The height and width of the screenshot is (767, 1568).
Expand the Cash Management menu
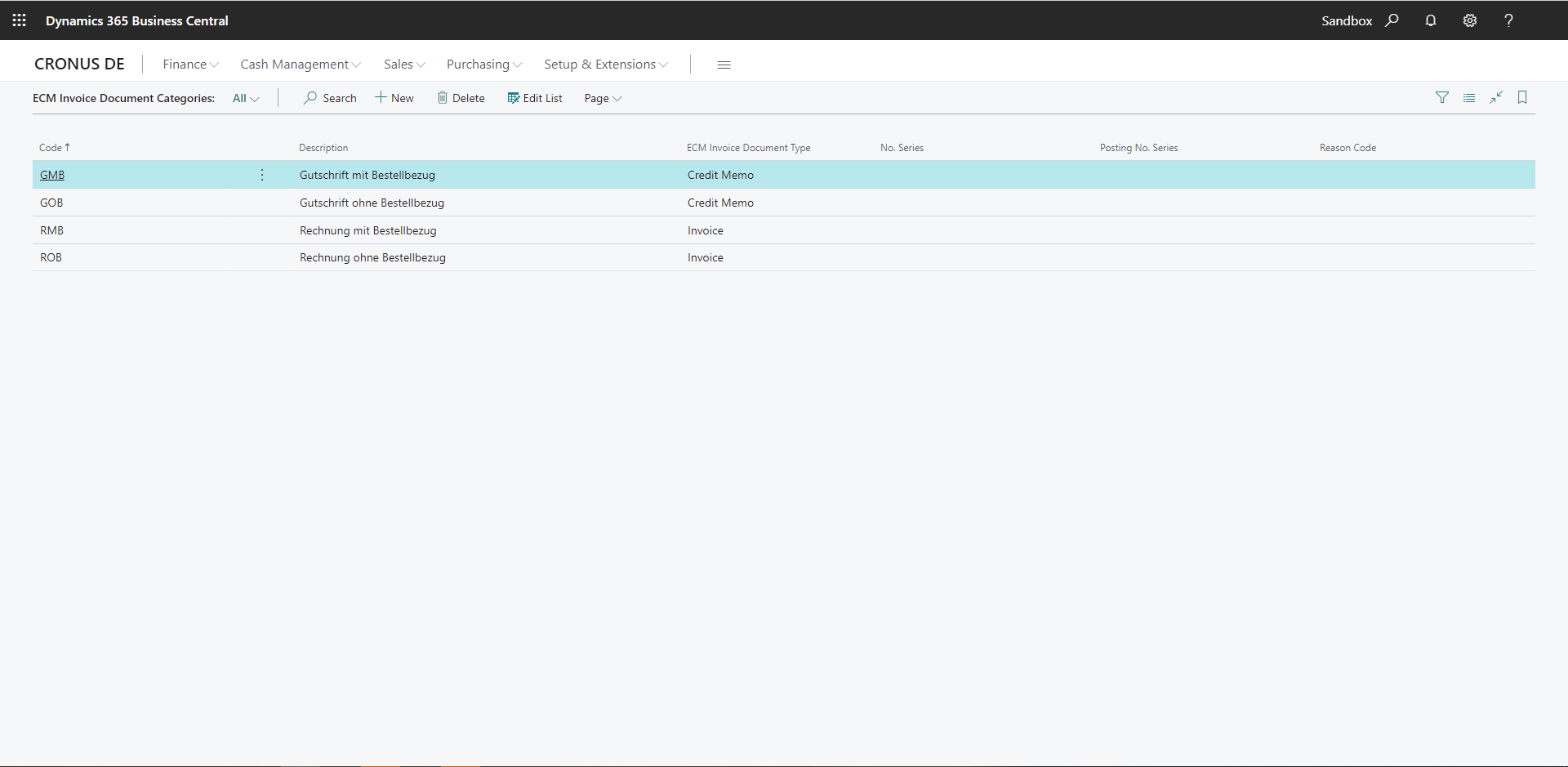[x=301, y=65]
